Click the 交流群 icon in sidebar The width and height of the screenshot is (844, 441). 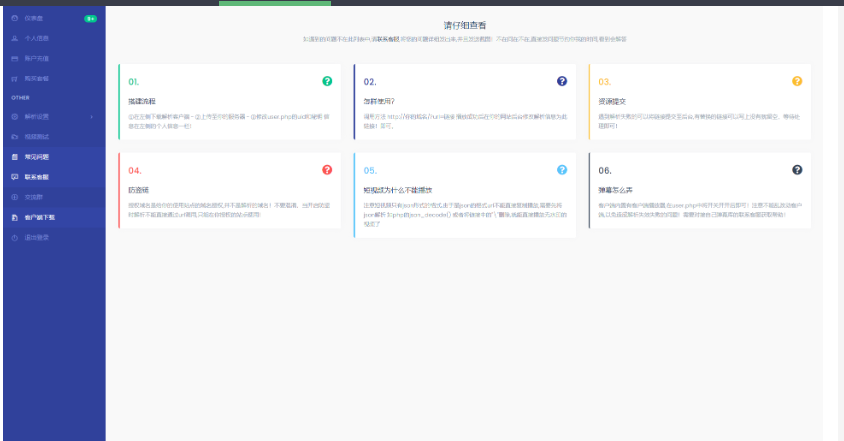point(15,197)
